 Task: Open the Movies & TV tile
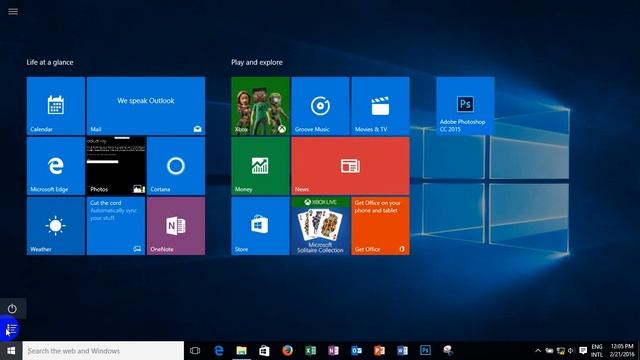380,106
